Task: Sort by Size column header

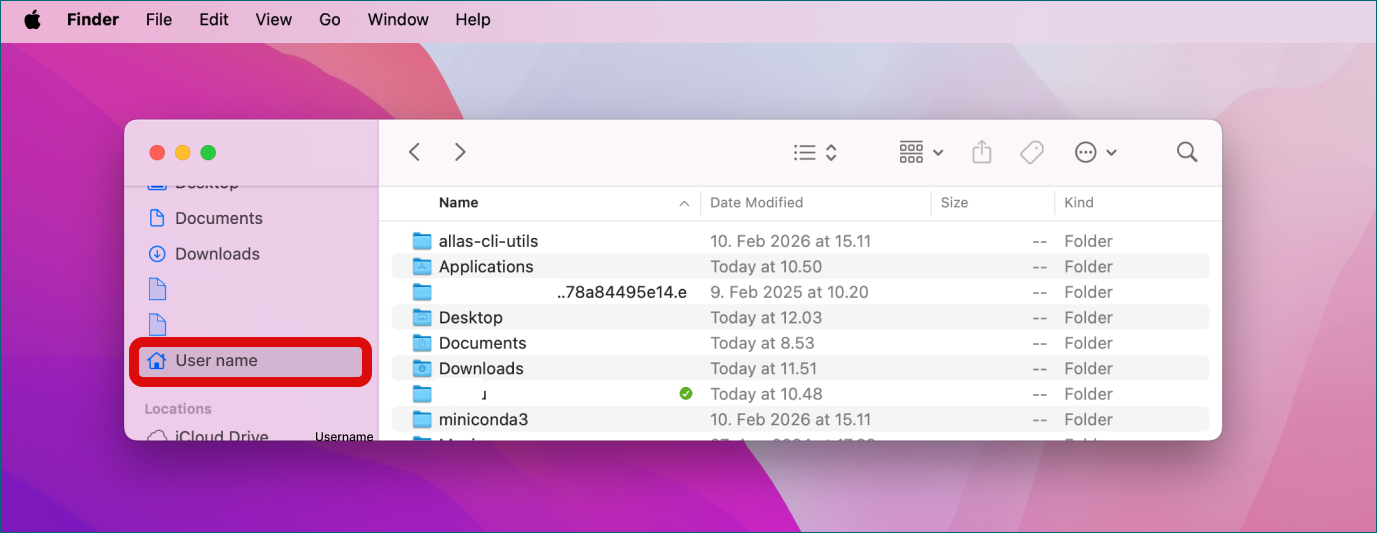Action: [955, 203]
